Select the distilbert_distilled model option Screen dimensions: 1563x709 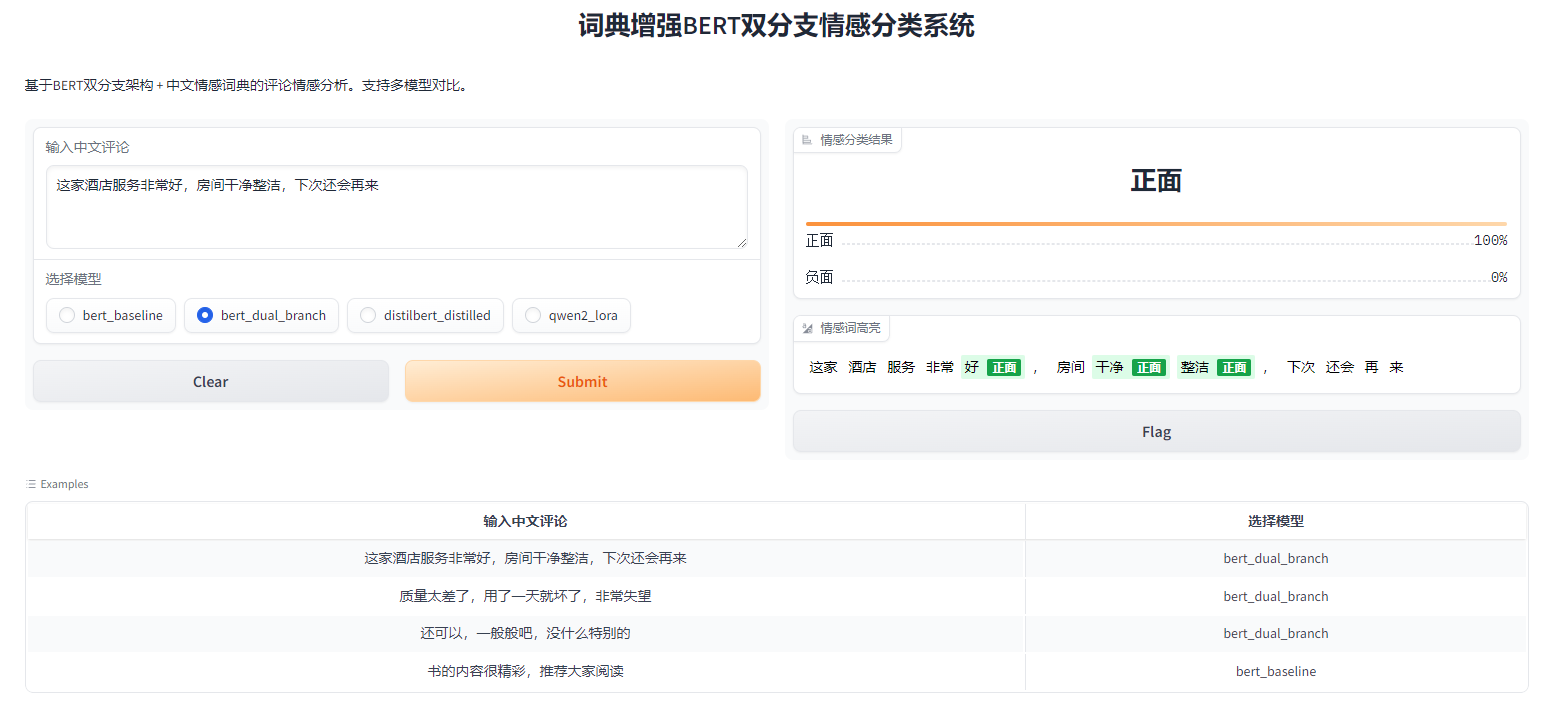coord(368,316)
